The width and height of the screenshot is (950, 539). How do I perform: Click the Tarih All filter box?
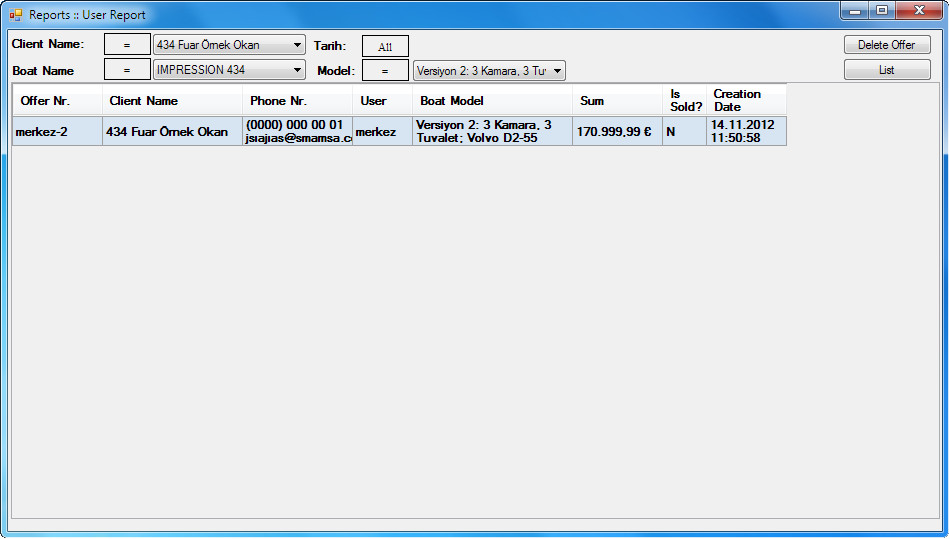point(385,46)
